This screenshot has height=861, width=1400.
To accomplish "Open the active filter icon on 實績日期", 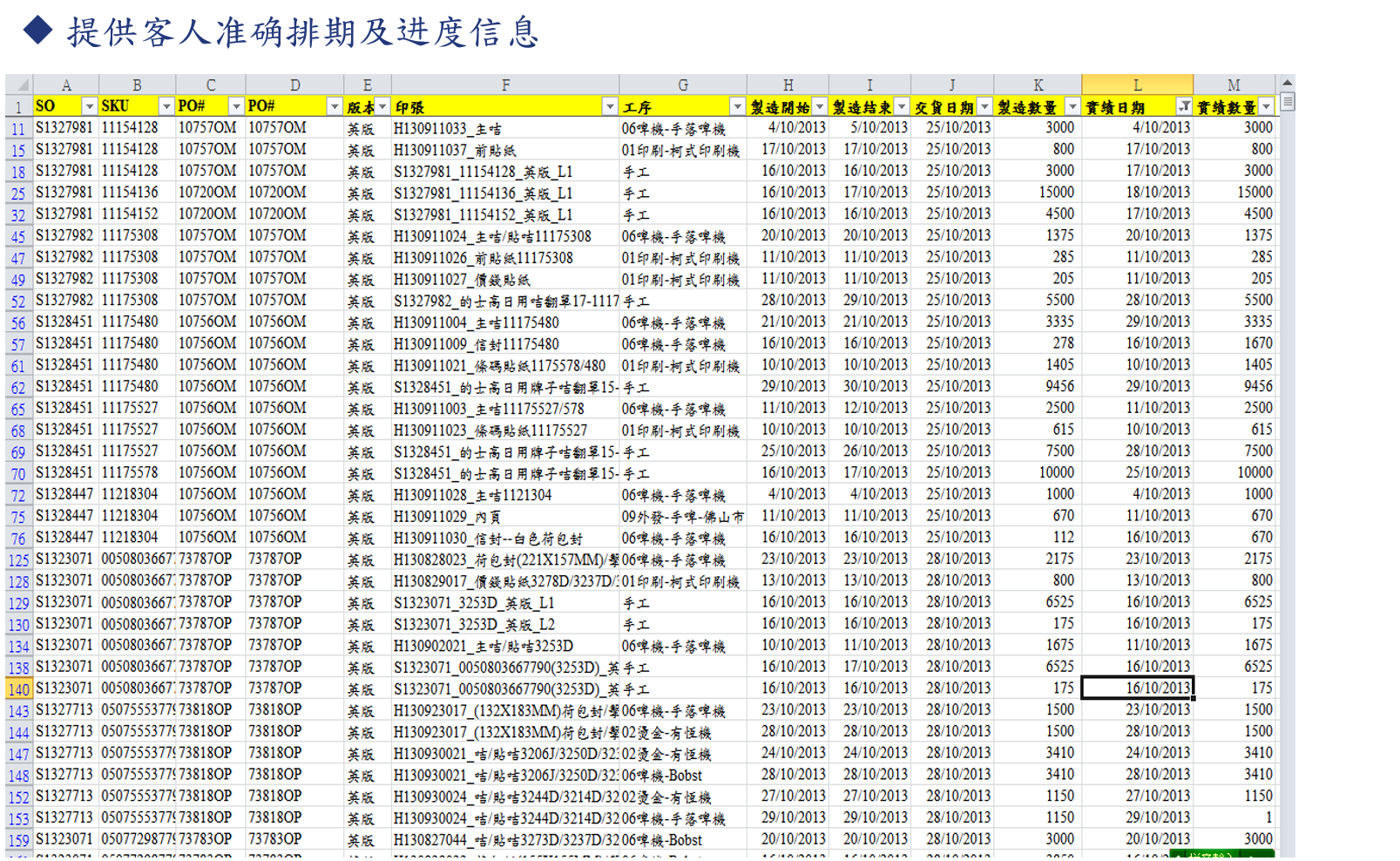I will 1183,106.
